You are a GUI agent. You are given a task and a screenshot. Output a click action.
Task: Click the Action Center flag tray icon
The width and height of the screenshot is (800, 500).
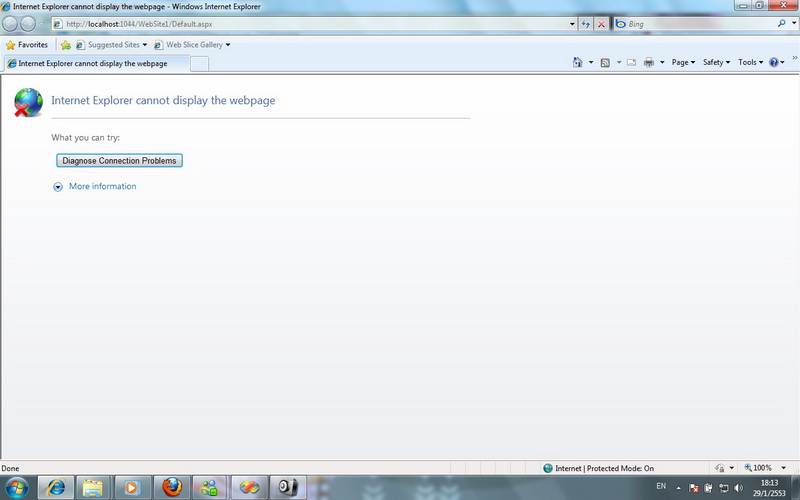coord(693,488)
